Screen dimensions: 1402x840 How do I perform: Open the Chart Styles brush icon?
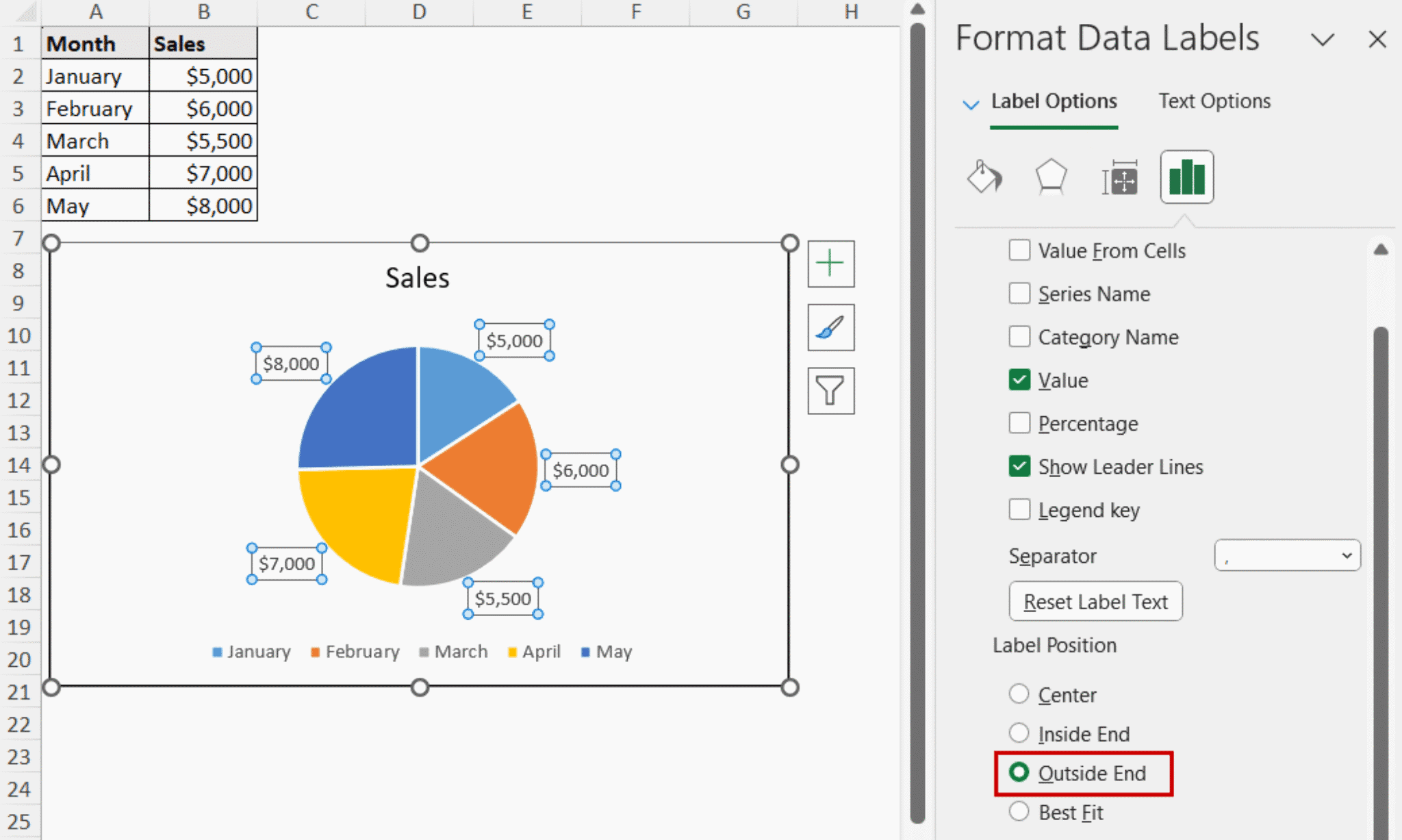point(830,327)
